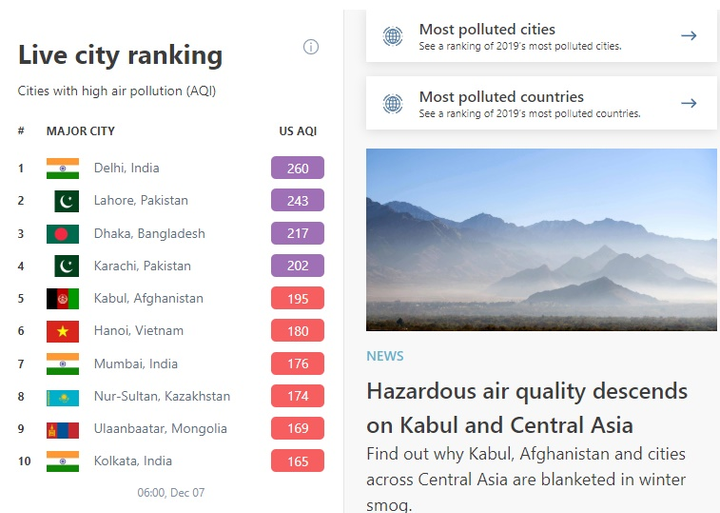The width and height of the screenshot is (720, 513).
Task: Click the red 195 AQI badge for Kabul
Action: (x=297, y=299)
